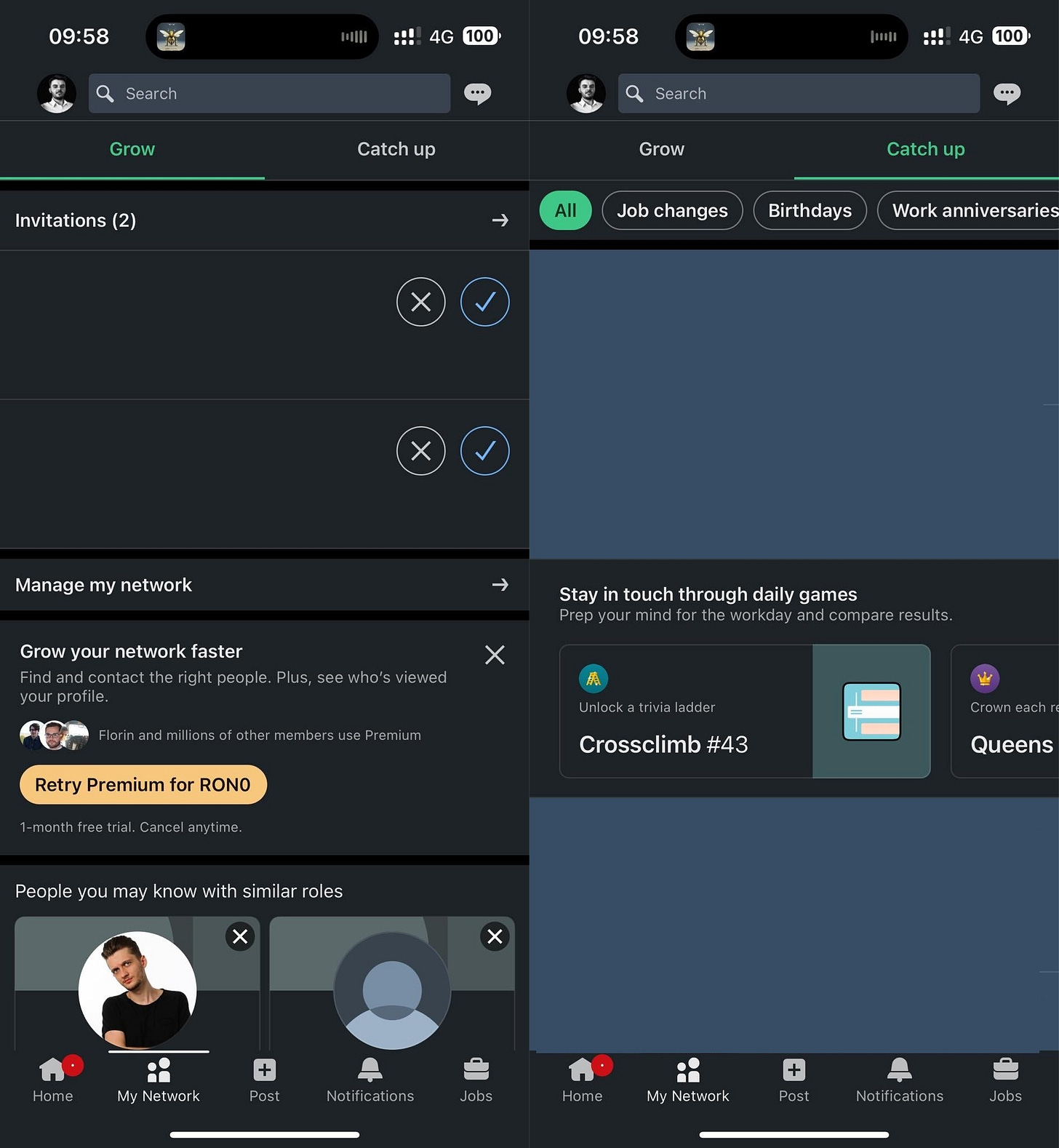Viewport: 1059px width, 1148px height.
Task: Tap Manage my network label
Action: click(x=103, y=585)
